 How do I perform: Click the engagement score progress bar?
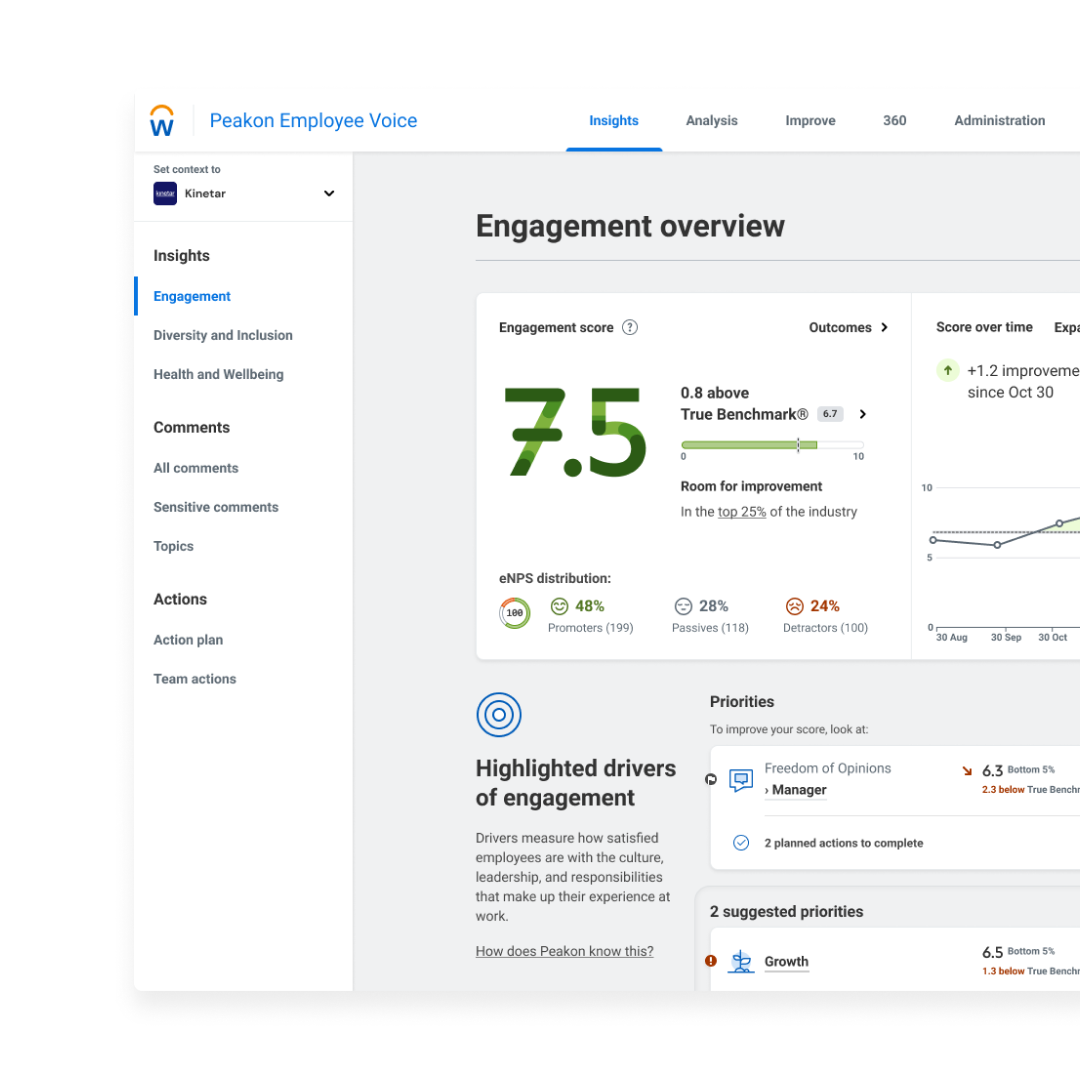(x=772, y=446)
